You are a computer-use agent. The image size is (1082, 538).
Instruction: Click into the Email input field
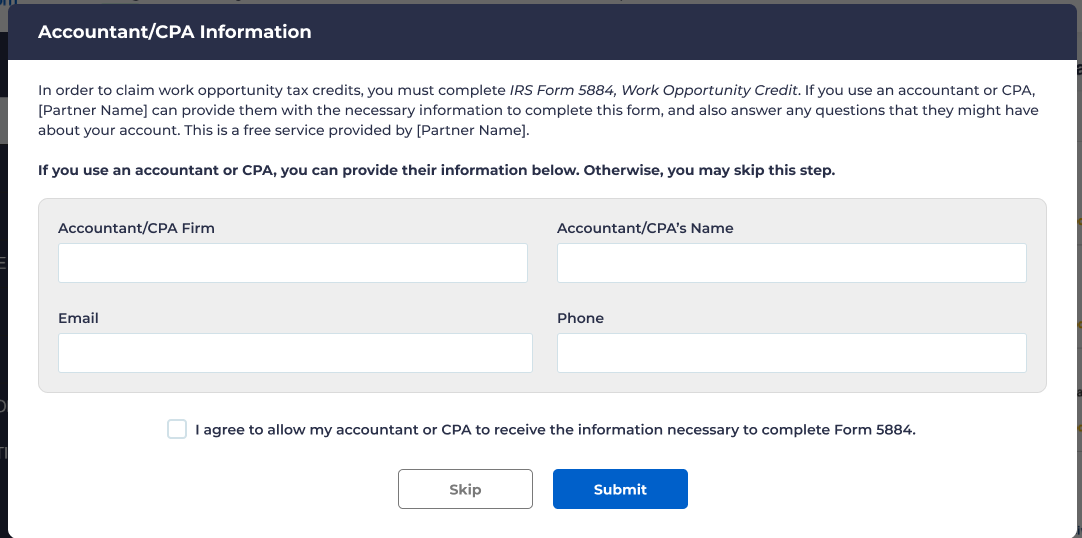(295, 353)
